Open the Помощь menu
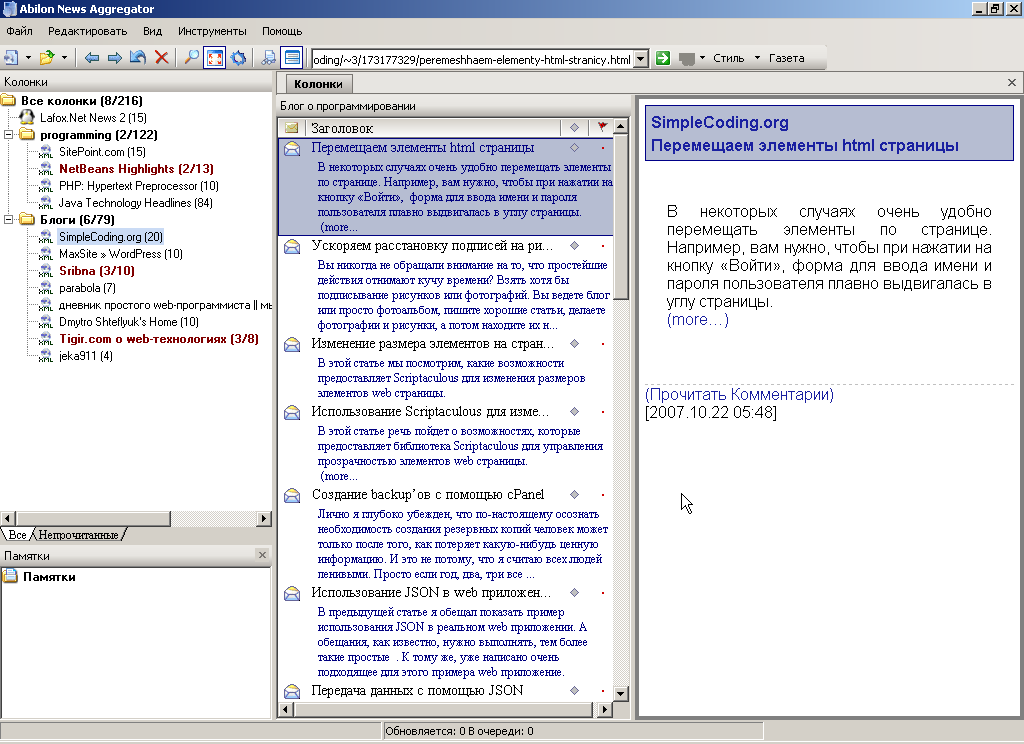1024x744 pixels. click(x=282, y=31)
